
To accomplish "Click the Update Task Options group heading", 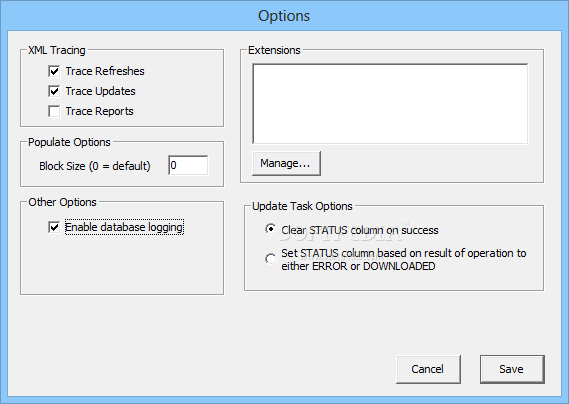I will pyautogui.click(x=302, y=206).
